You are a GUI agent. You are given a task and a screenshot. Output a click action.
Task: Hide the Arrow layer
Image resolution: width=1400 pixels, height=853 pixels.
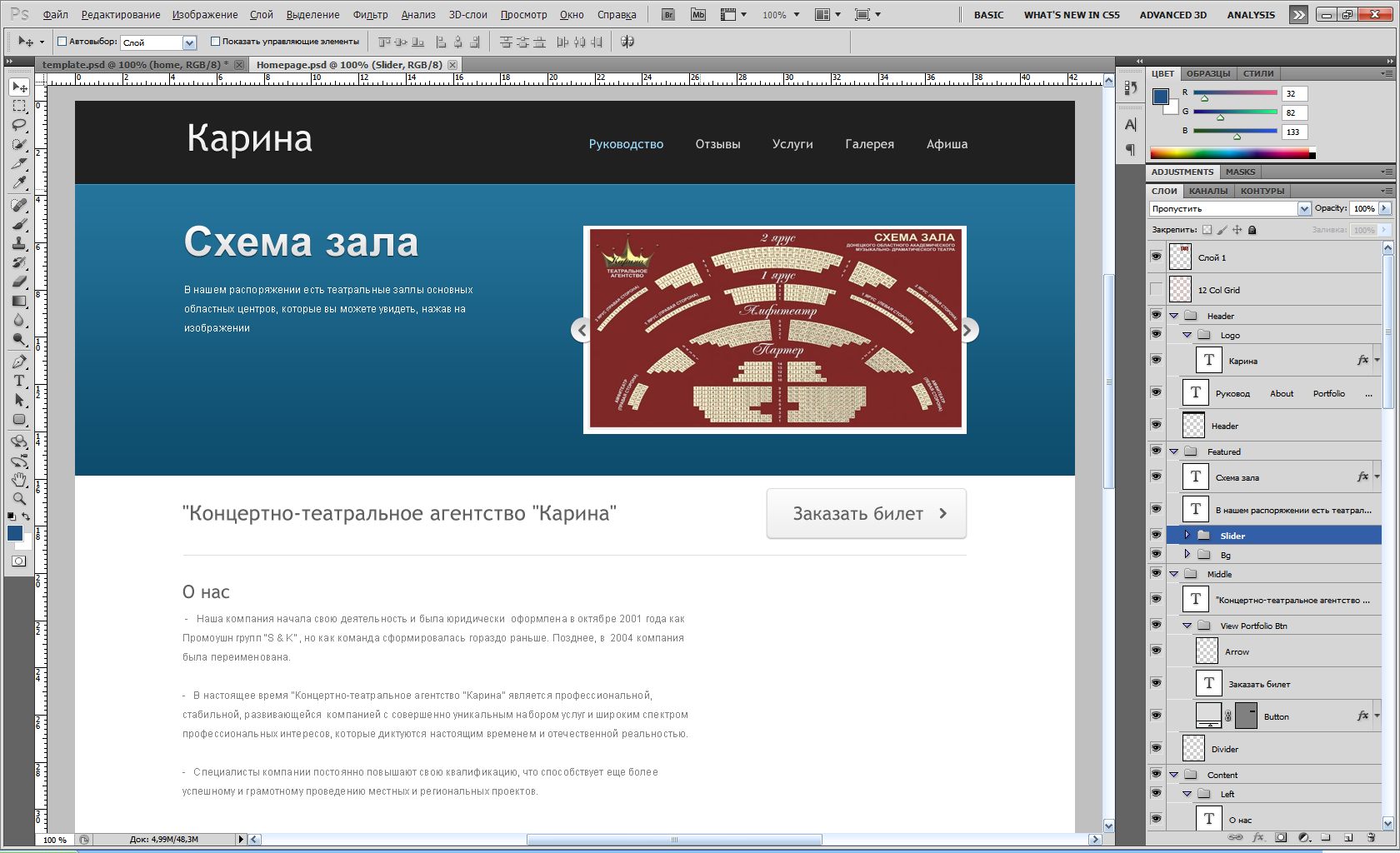1156,651
